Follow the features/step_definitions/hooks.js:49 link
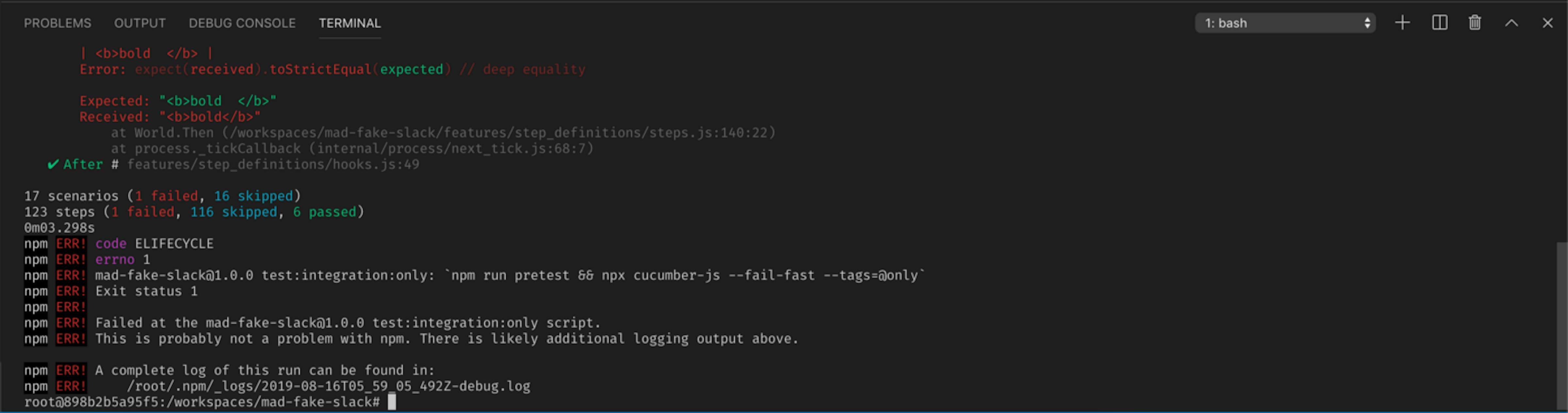 [273, 164]
